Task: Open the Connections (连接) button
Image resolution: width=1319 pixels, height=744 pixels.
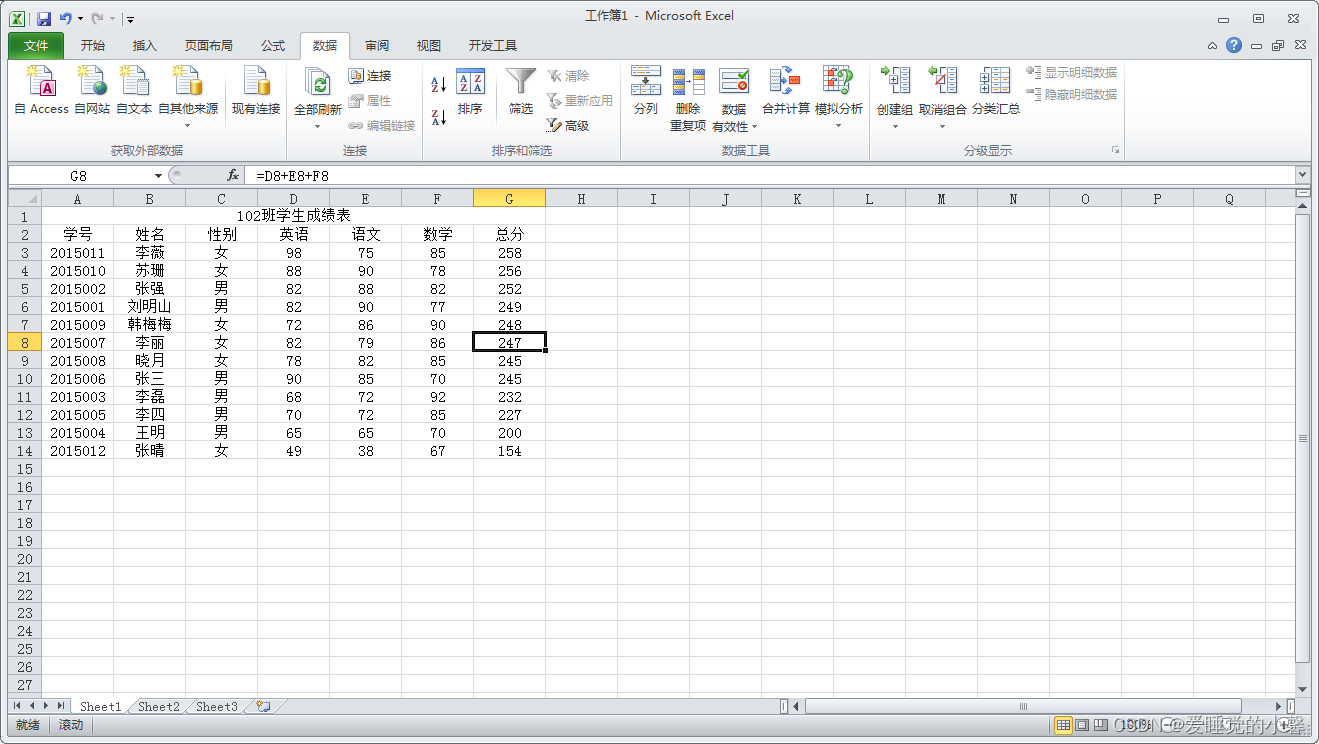Action: tap(370, 76)
